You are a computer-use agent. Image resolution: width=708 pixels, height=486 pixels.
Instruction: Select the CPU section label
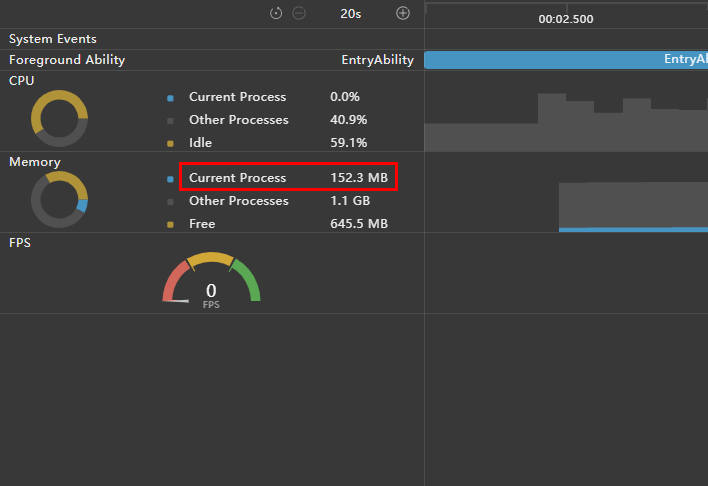pyautogui.click(x=21, y=80)
